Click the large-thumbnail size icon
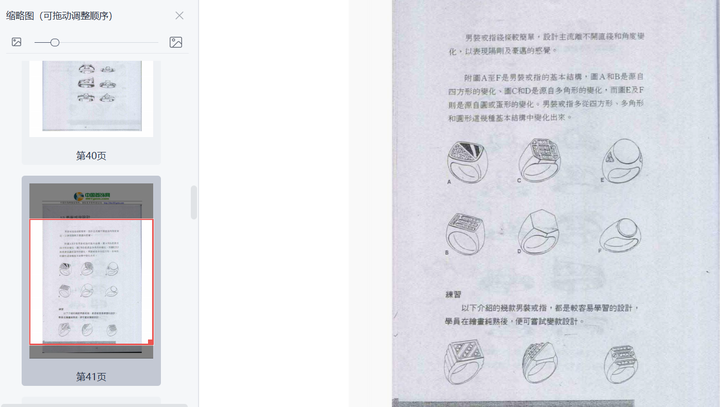This screenshot has width=720, height=407. point(176,42)
